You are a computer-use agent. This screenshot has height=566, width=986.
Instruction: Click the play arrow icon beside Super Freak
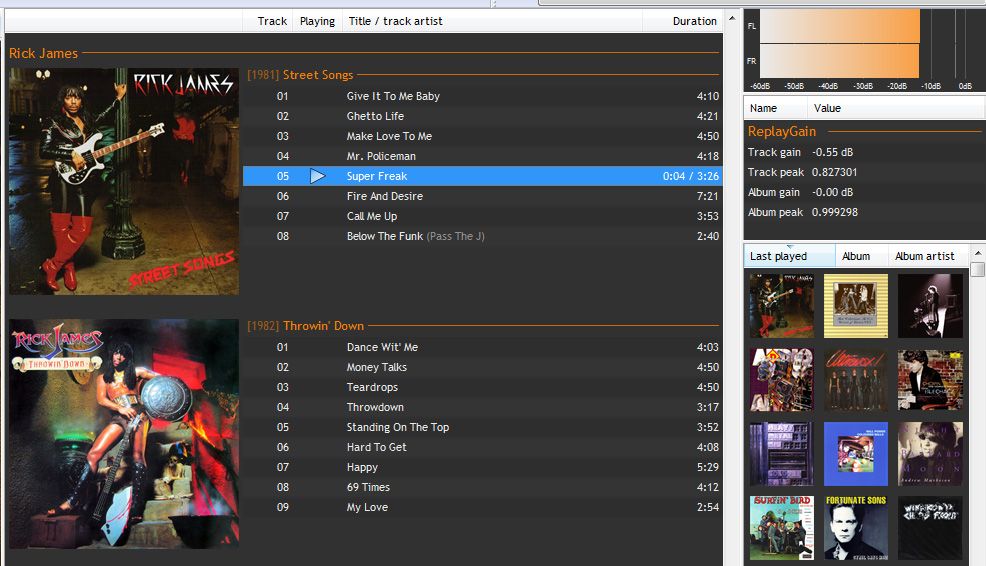318,176
